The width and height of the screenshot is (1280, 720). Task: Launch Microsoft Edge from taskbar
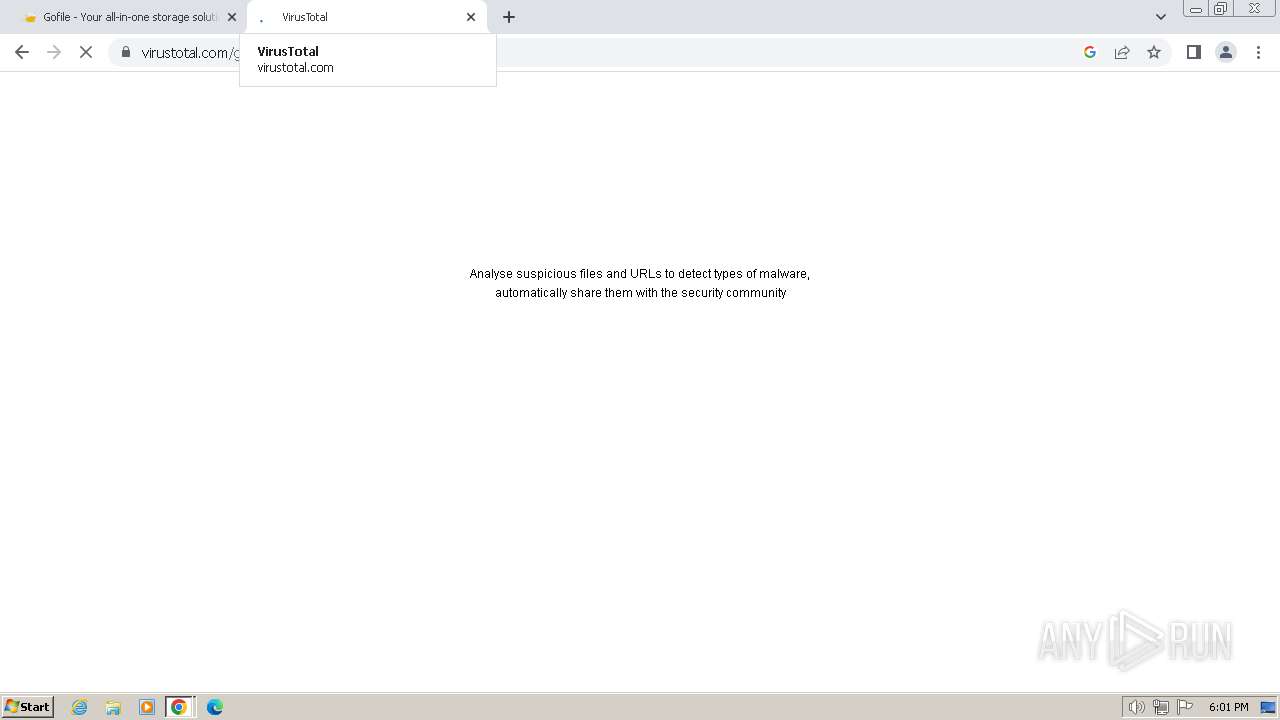pos(214,707)
